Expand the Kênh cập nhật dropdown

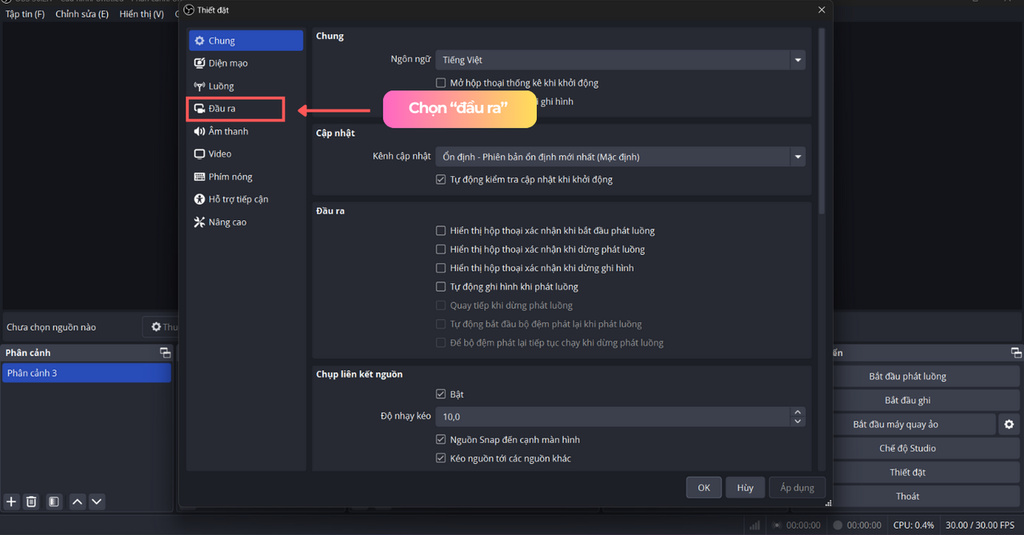(620, 157)
